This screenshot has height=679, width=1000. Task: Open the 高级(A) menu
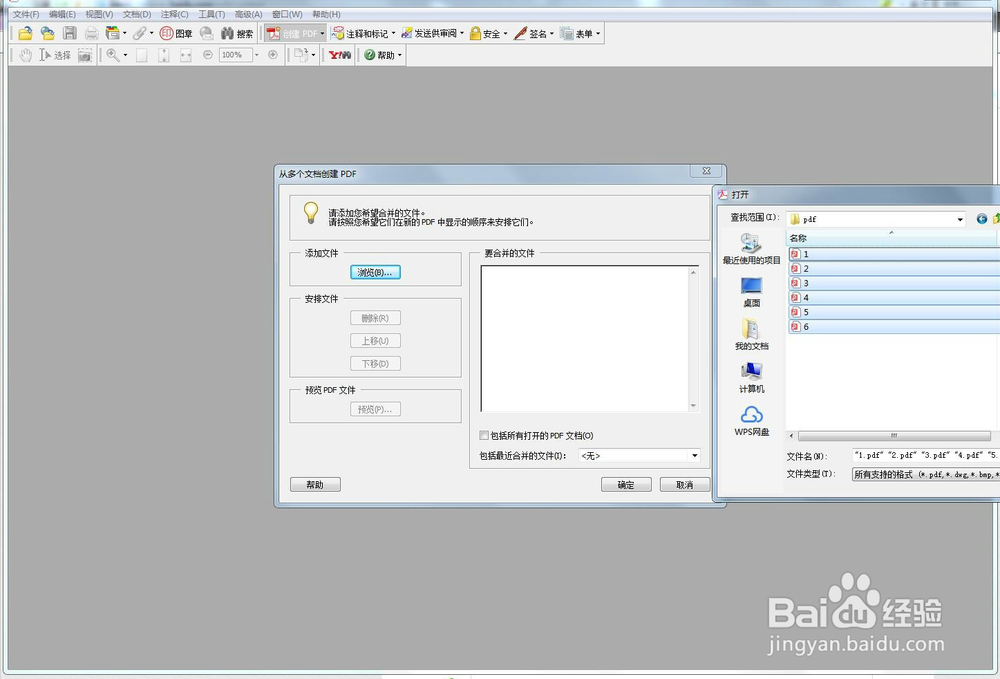point(248,14)
